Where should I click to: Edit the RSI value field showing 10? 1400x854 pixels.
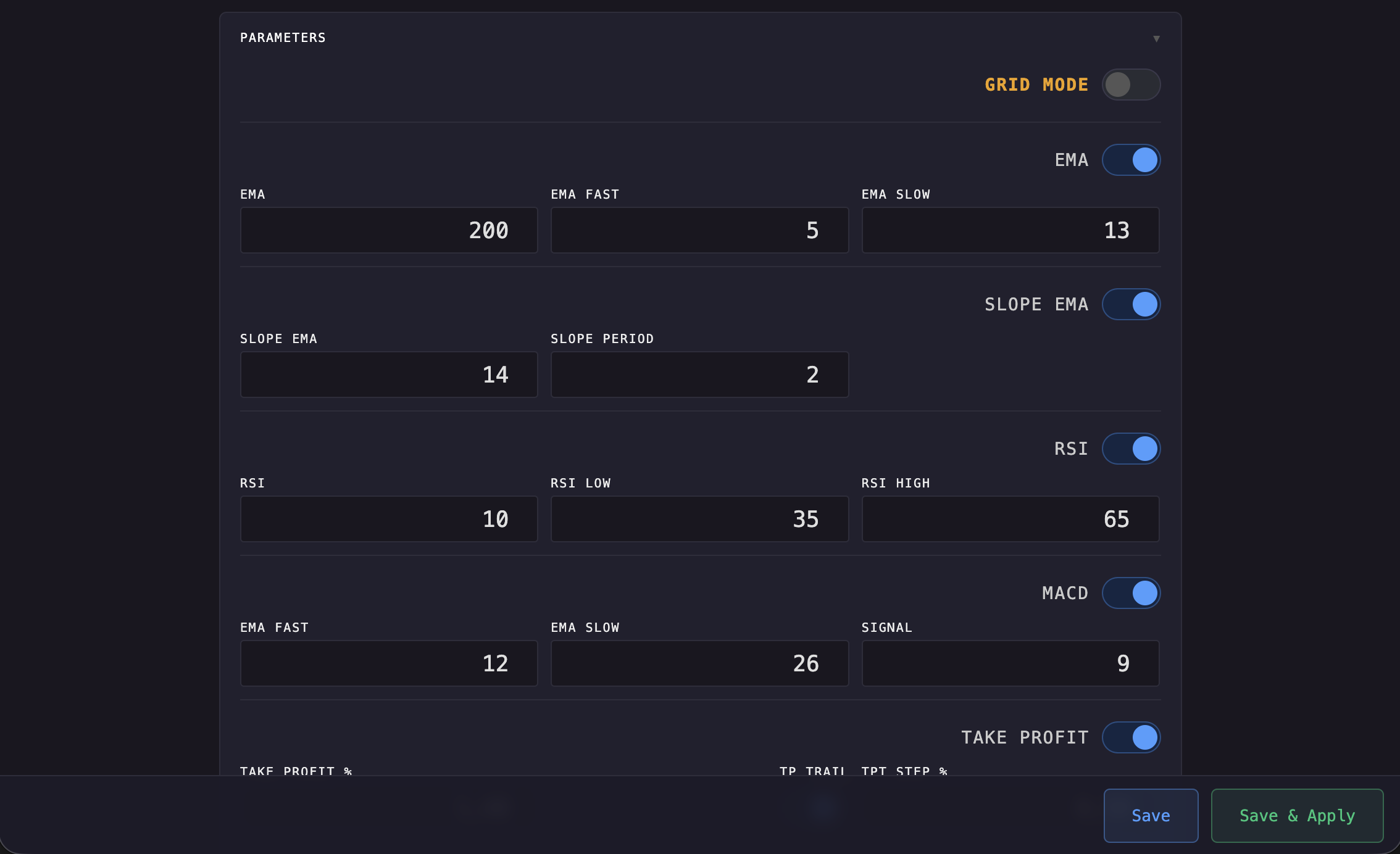tap(388, 519)
